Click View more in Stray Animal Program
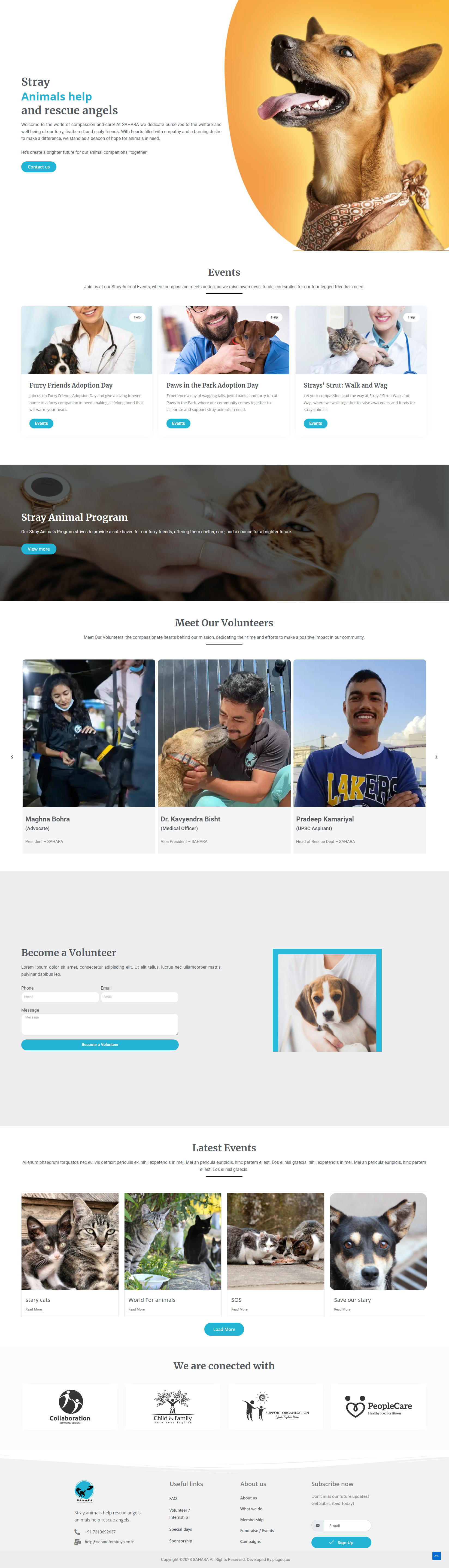The image size is (449, 1568). tap(38, 549)
